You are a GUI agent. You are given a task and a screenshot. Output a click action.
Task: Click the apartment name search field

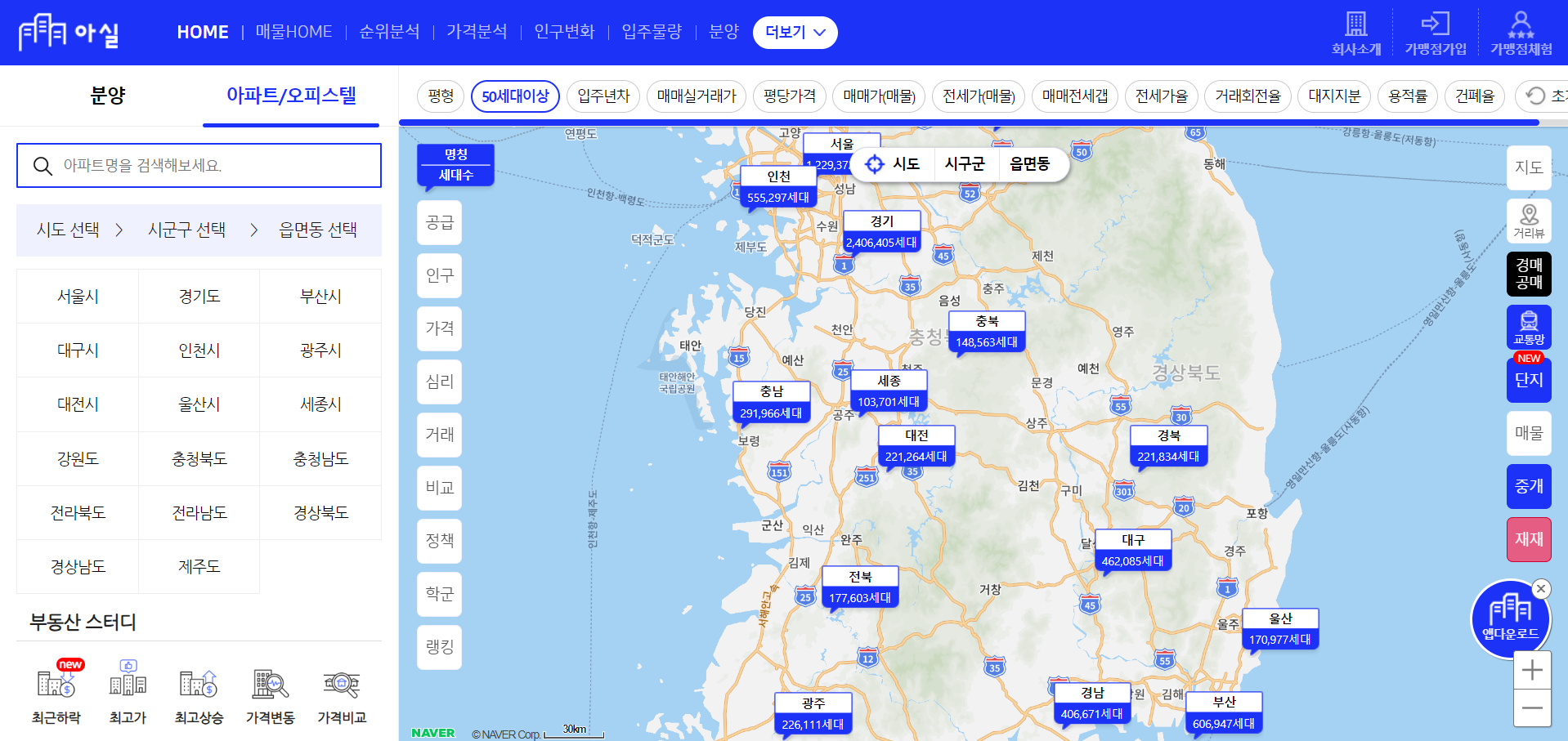199,165
